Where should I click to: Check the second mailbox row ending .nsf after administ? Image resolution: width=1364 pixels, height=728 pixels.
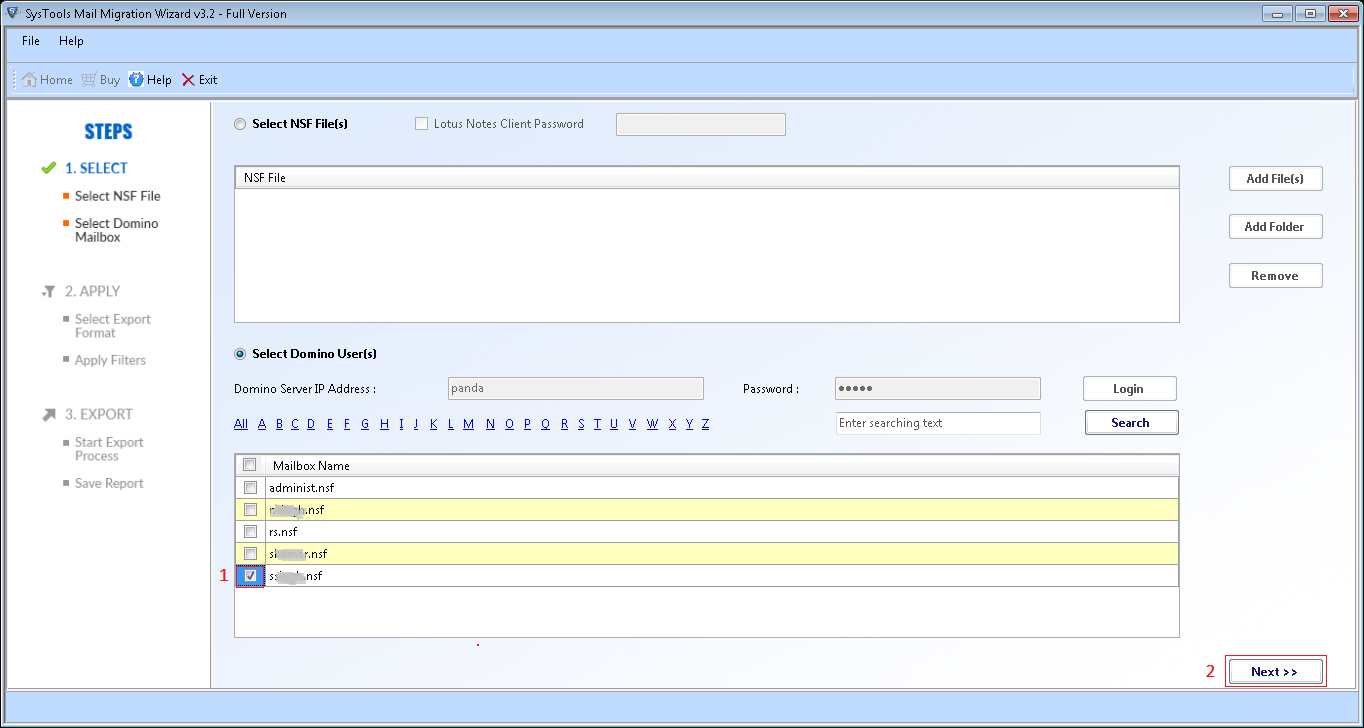point(250,510)
